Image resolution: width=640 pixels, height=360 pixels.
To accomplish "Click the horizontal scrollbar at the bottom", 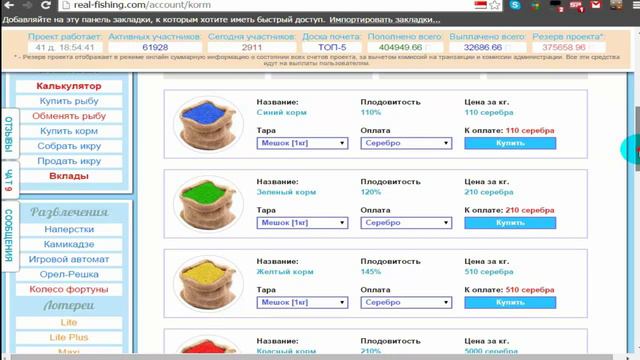I will (x=312, y=357).
